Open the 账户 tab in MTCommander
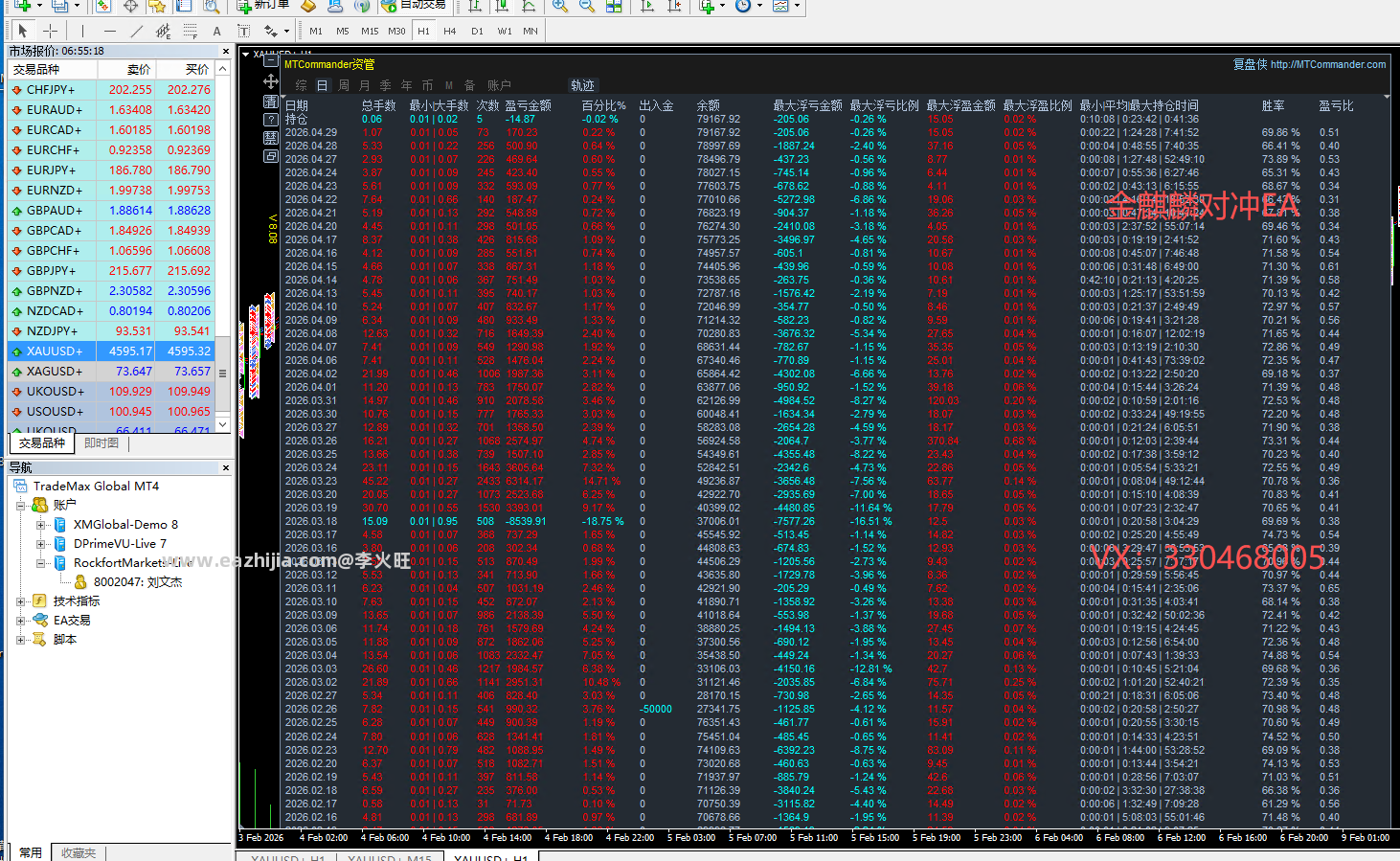 (499, 85)
